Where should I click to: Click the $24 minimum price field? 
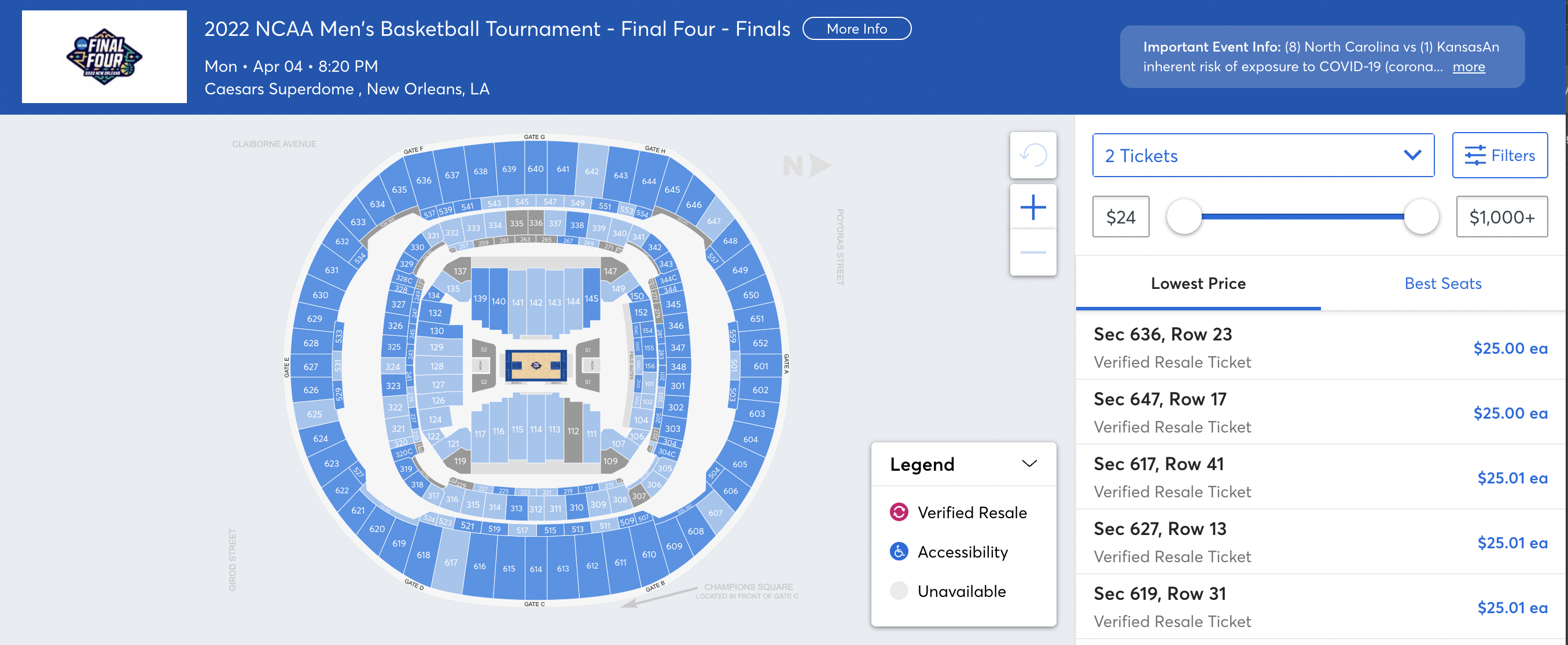(1120, 216)
